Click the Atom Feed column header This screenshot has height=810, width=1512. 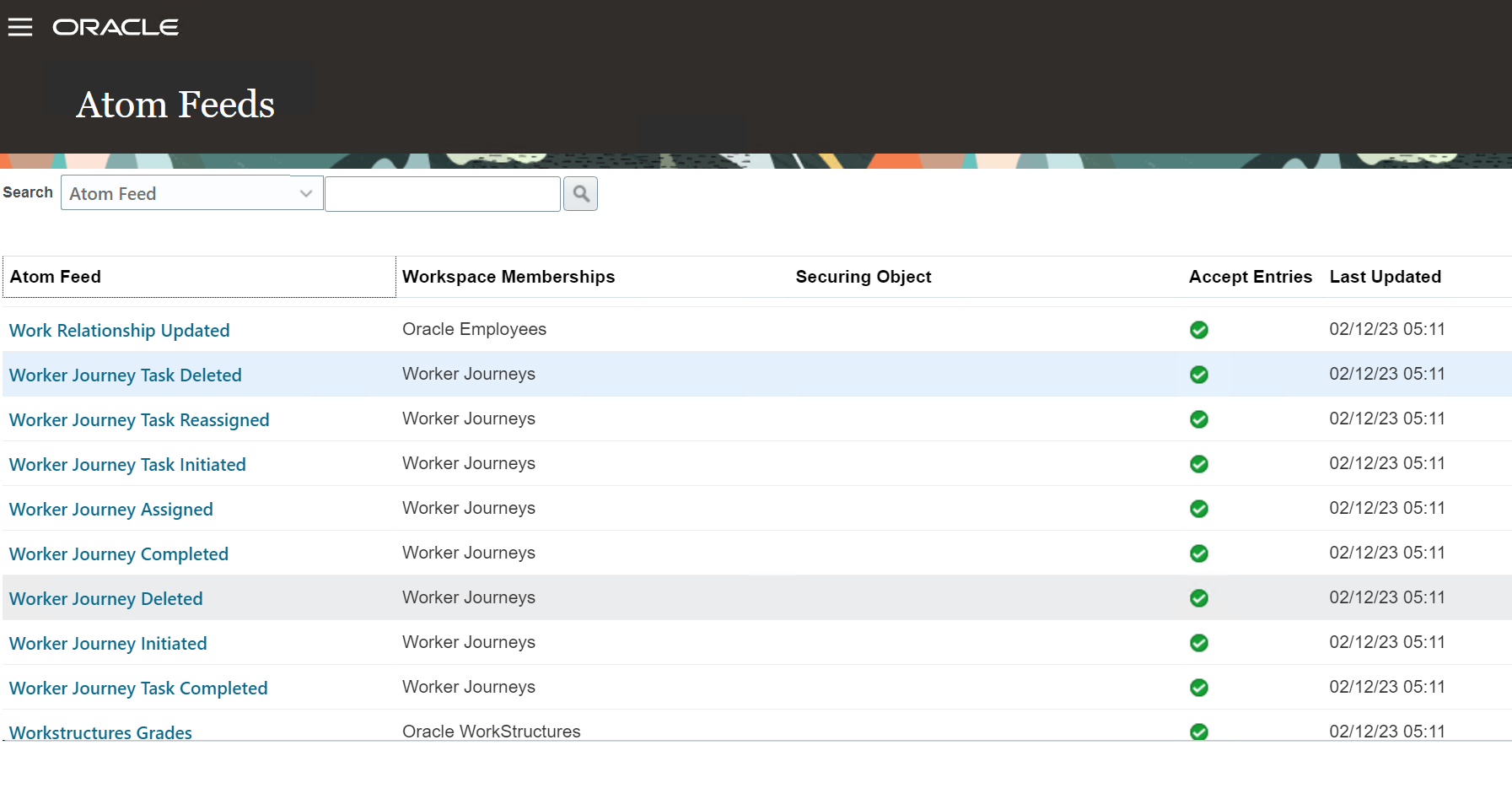55,276
